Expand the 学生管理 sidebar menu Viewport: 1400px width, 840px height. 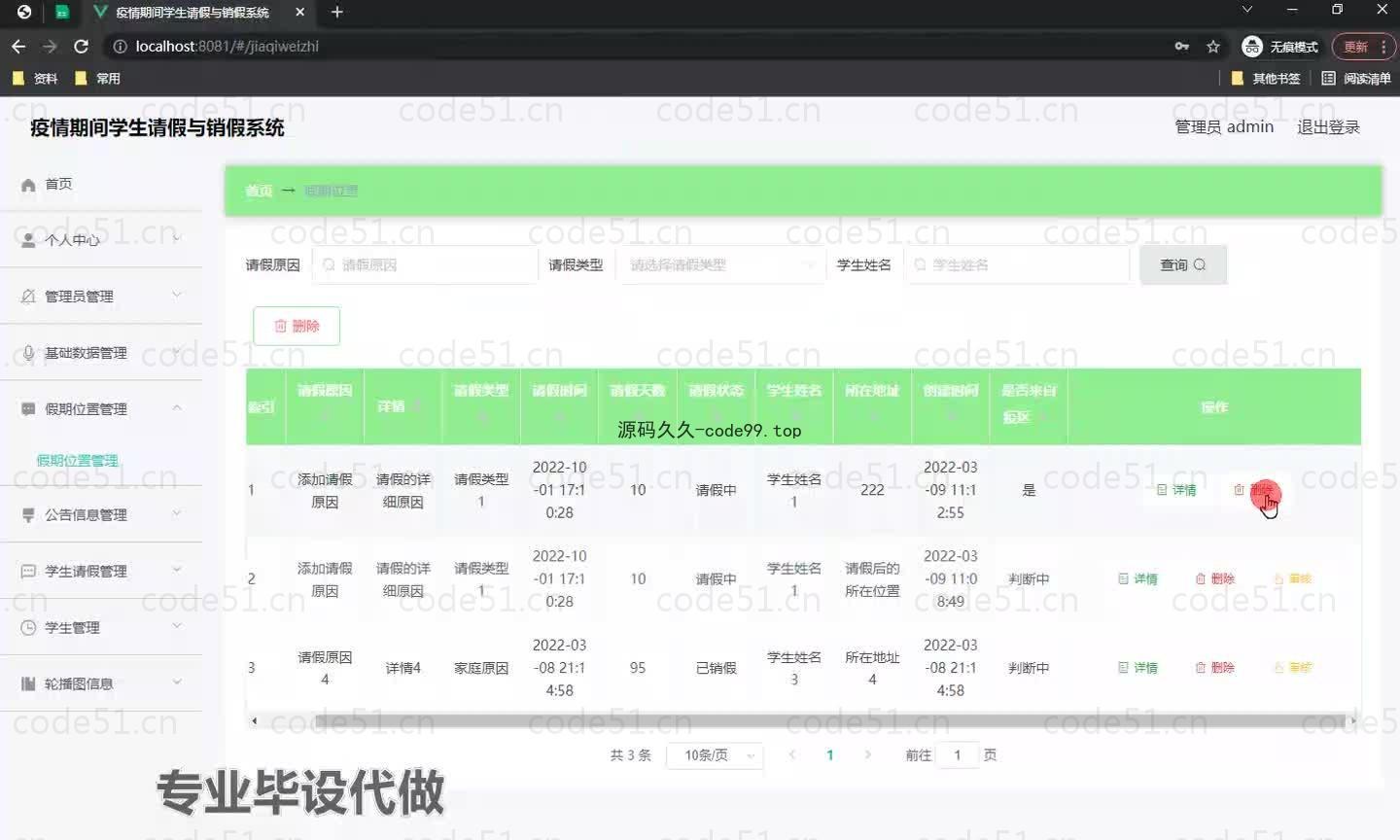pos(101,628)
